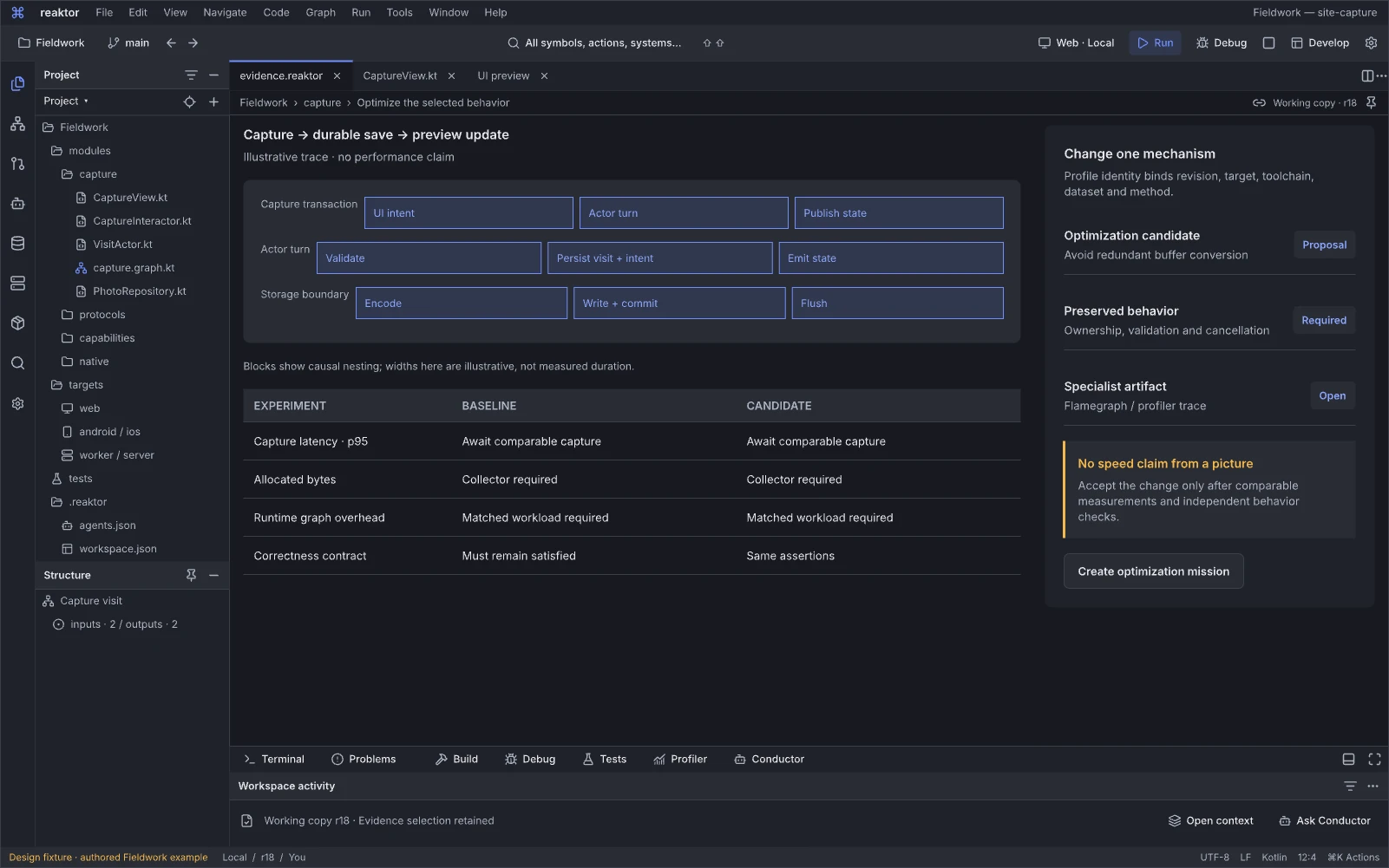The image size is (1389, 868).
Task: Add a new item with Project plus icon
Action: click(x=213, y=101)
